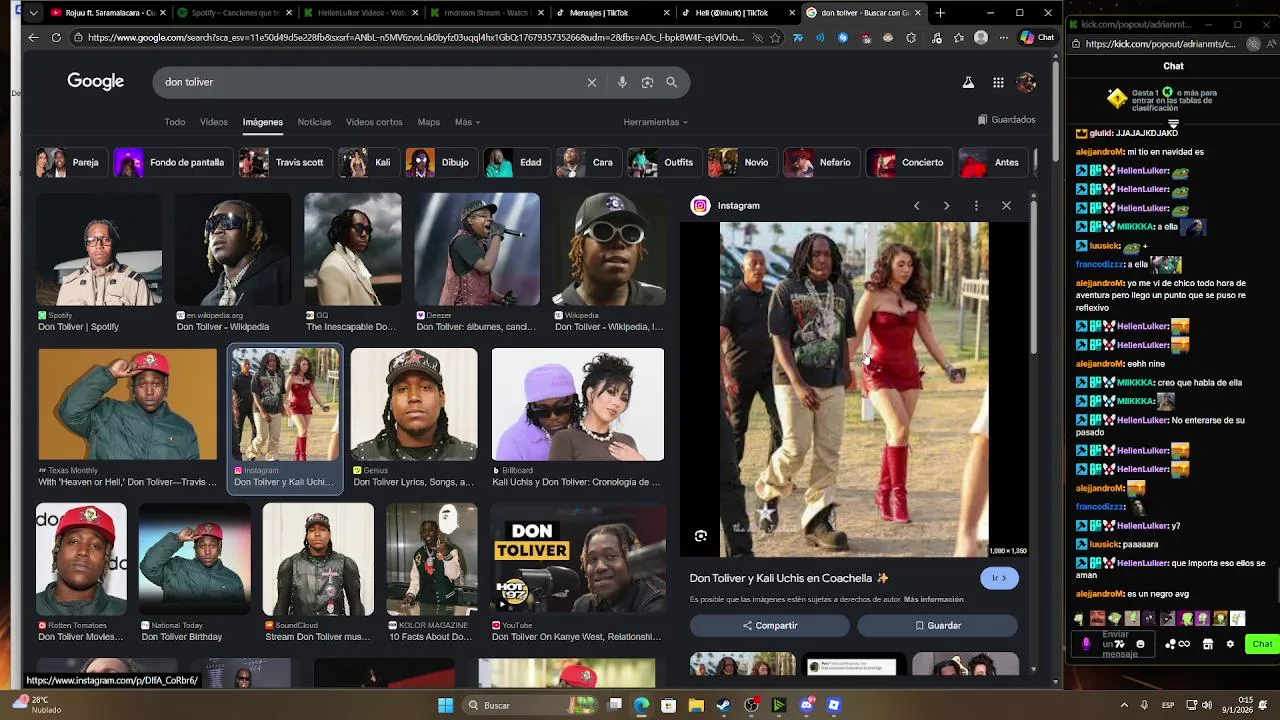Viewport: 1280px width, 720px height.
Task: Bookmark this page with star icon
Action: point(775,37)
